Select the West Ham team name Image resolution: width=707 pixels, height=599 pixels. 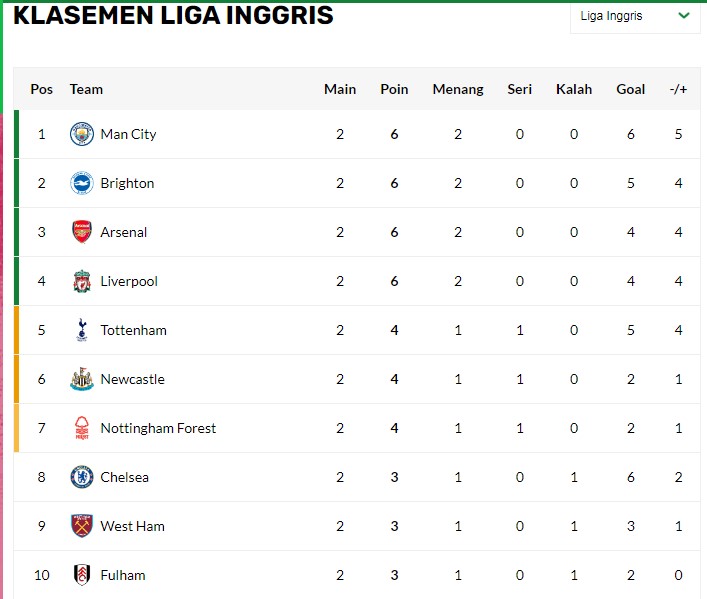132,526
